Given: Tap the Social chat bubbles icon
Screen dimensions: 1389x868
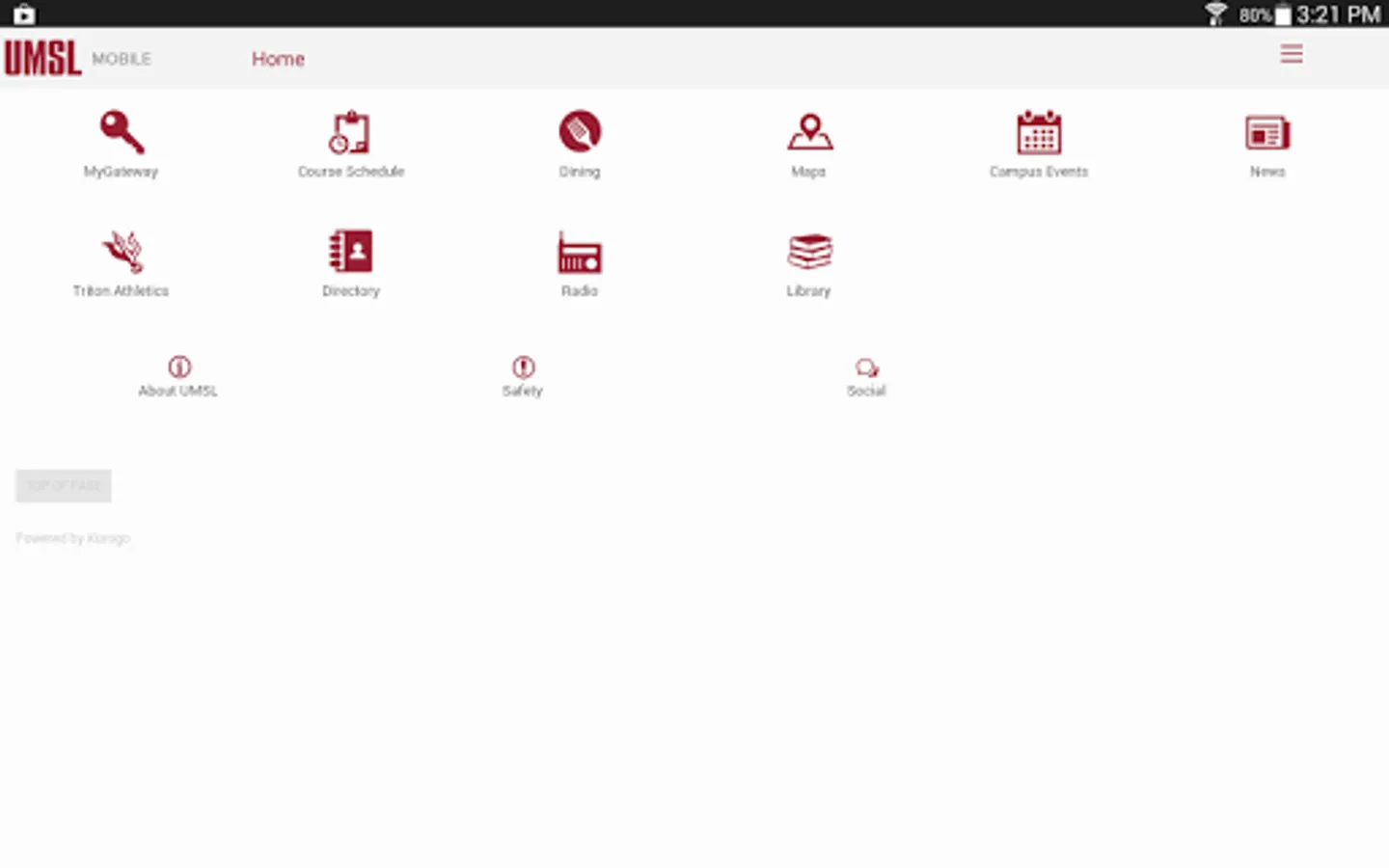Looking at the screenshot, I should pyautogui.click(x=866, y=367).
